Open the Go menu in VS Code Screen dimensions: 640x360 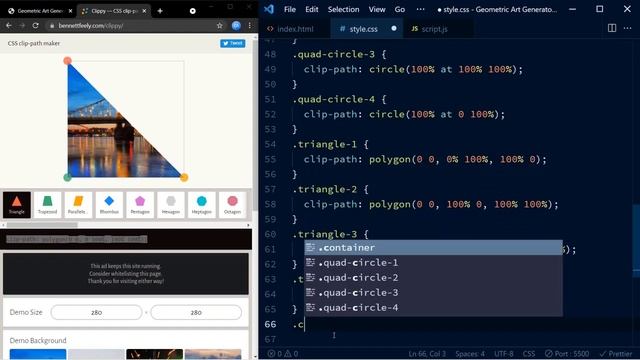(x=400, y=9)
